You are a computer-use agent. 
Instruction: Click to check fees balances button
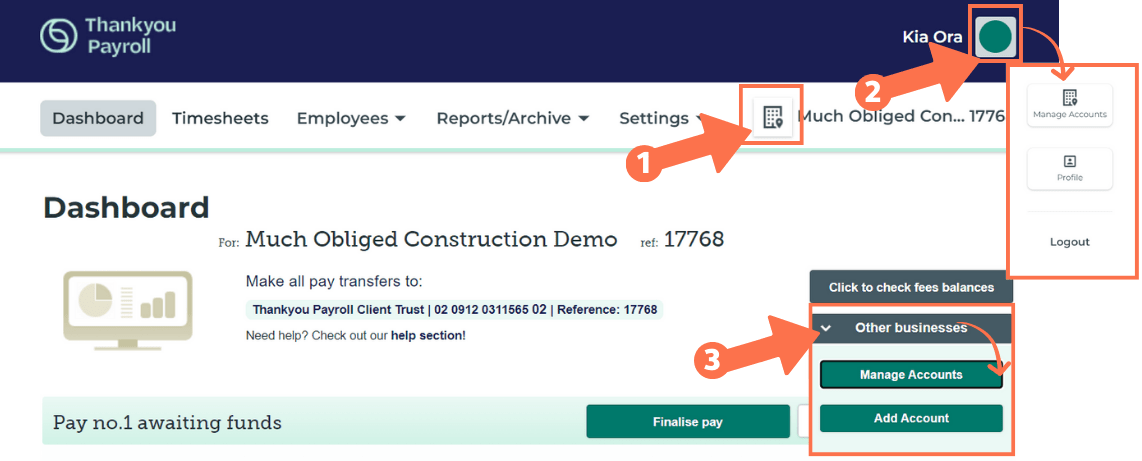pyautogui.click(x=911, y=287)
